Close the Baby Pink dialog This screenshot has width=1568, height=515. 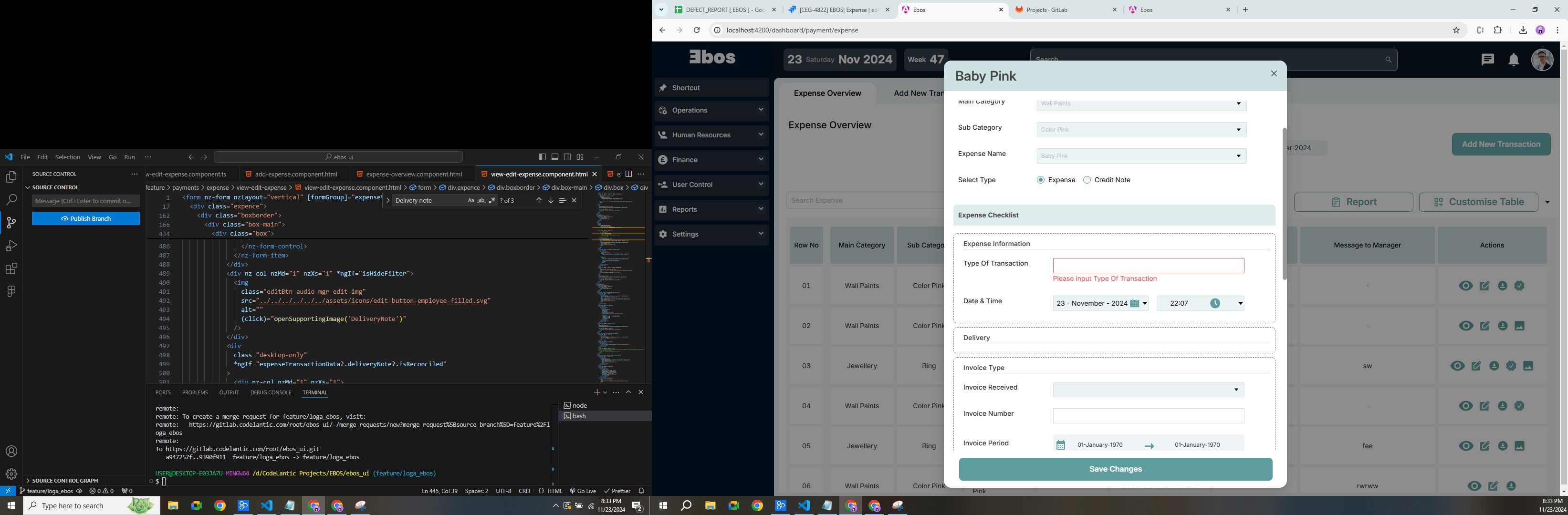[x=1274, y=73]
